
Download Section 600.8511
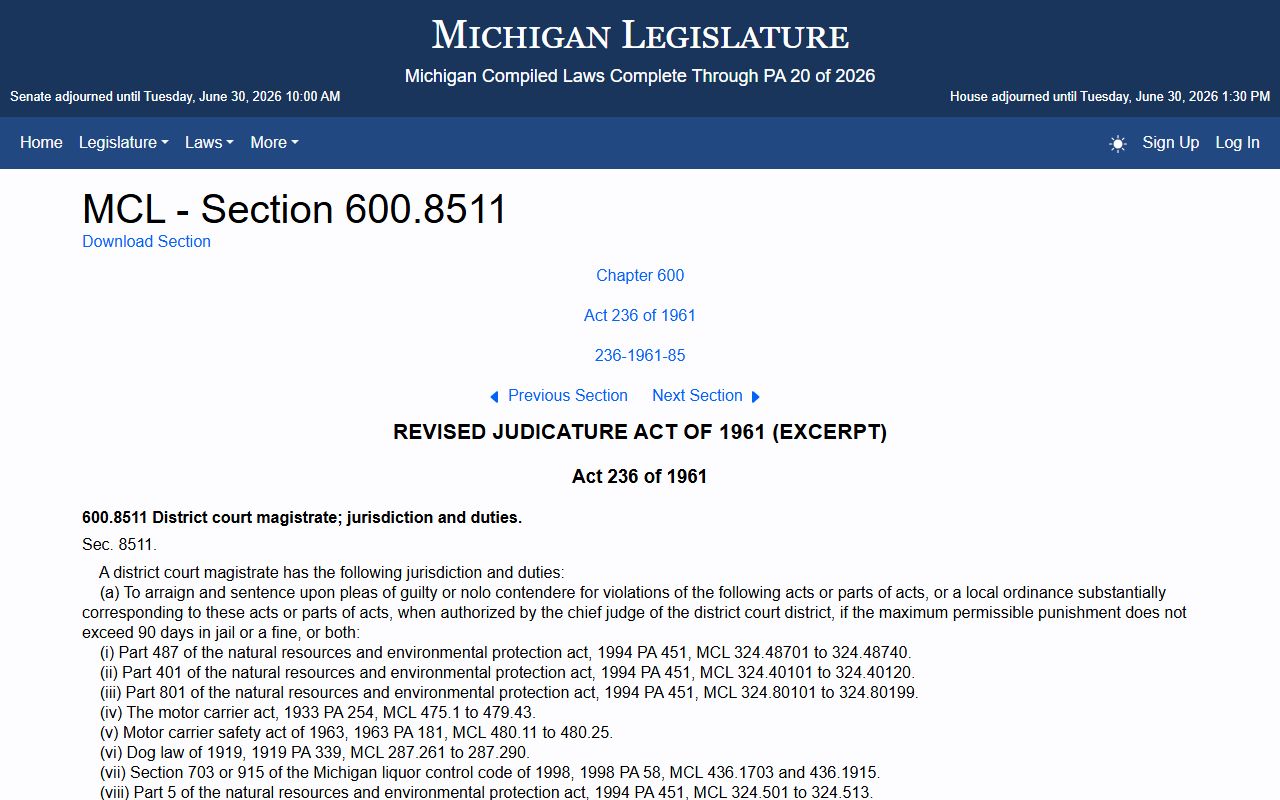[146, 241]
